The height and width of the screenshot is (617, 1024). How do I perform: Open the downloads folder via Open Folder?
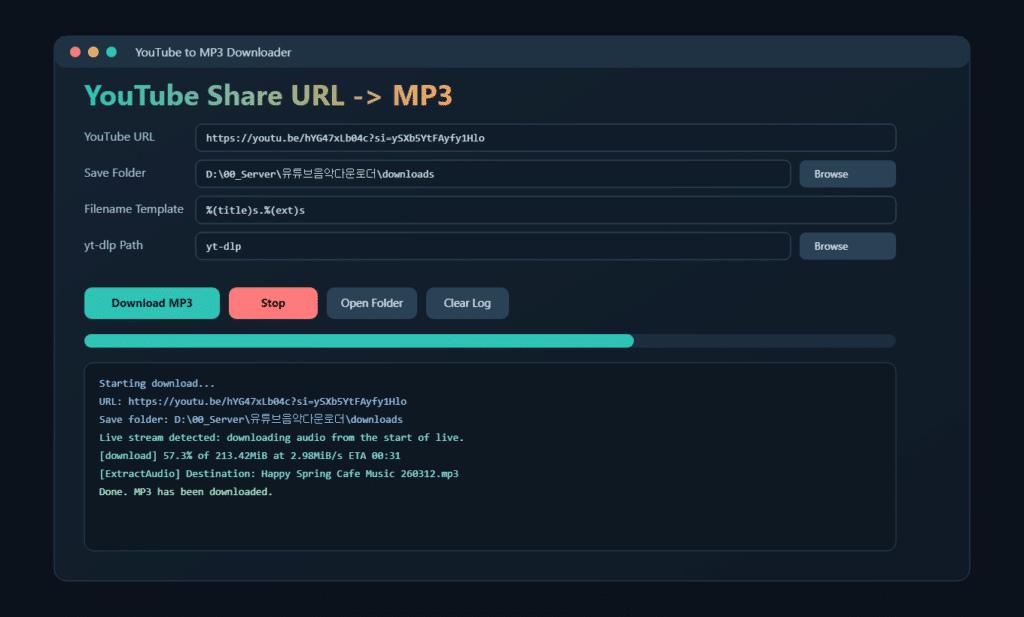(x=371, y=303)
